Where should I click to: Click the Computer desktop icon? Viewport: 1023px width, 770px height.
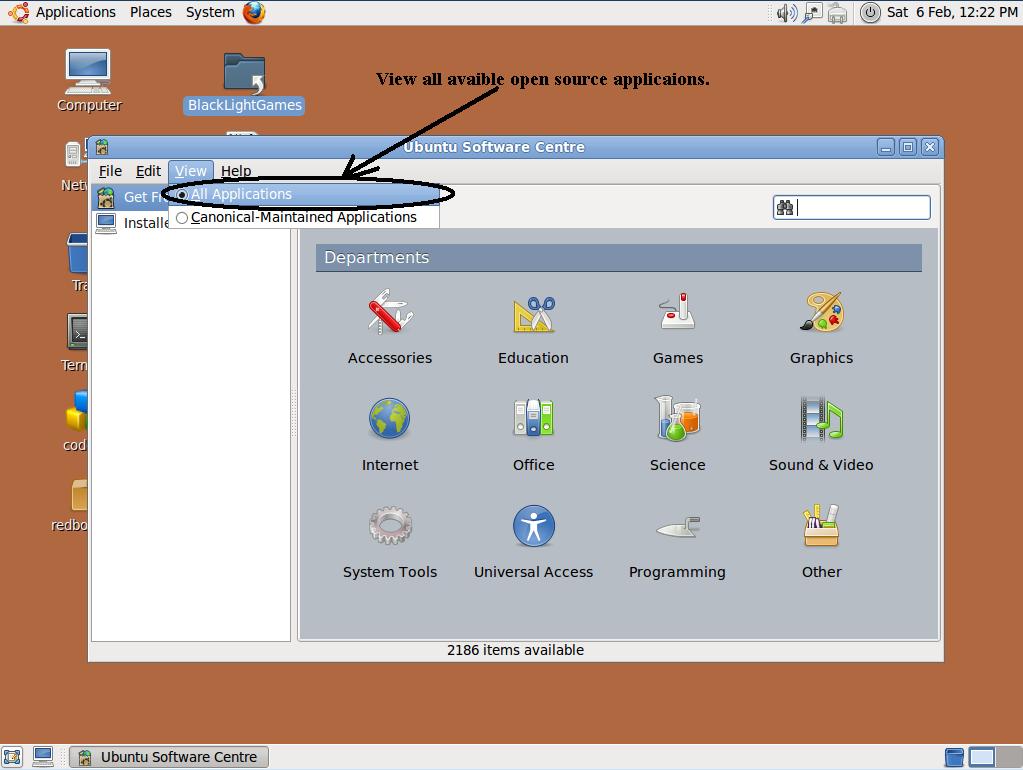pos(88,72)
